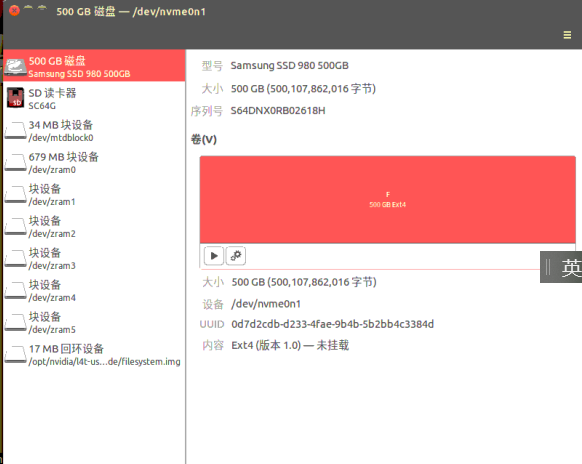The image size is (582, 464).
Task: Select the /dev/zram2 block device
Action: [x=94, y=226]
